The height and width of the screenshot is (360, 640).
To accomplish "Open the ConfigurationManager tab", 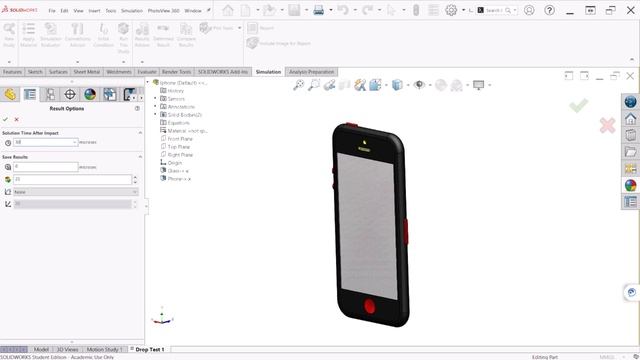I will [x=50, y=94].
